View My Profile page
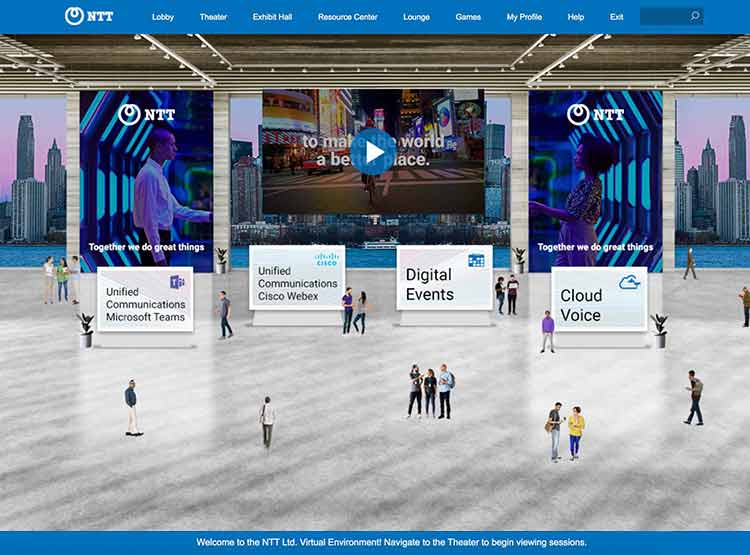750x555 pixels. coord(525,17)
